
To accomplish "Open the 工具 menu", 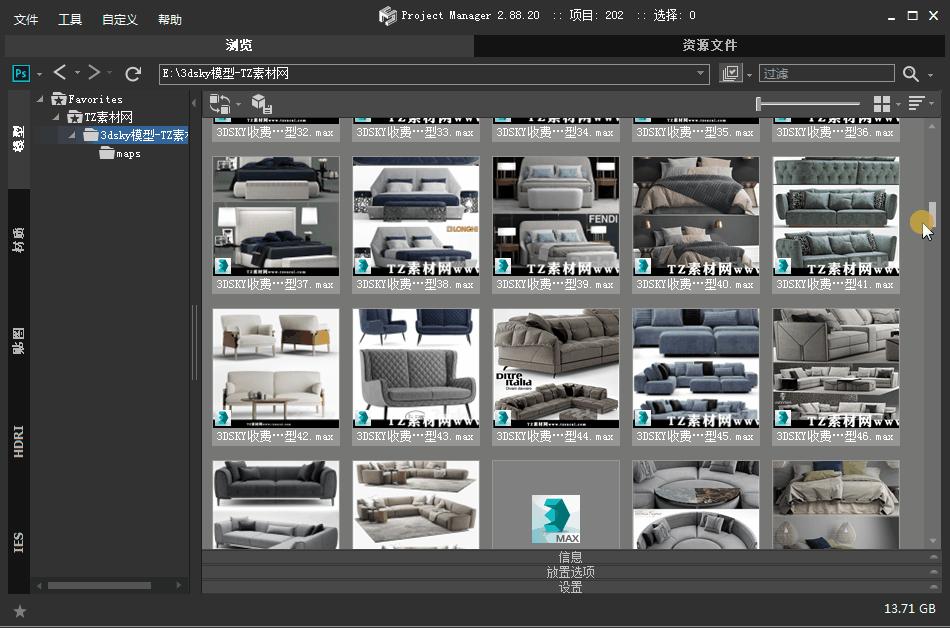I will 69,18.
